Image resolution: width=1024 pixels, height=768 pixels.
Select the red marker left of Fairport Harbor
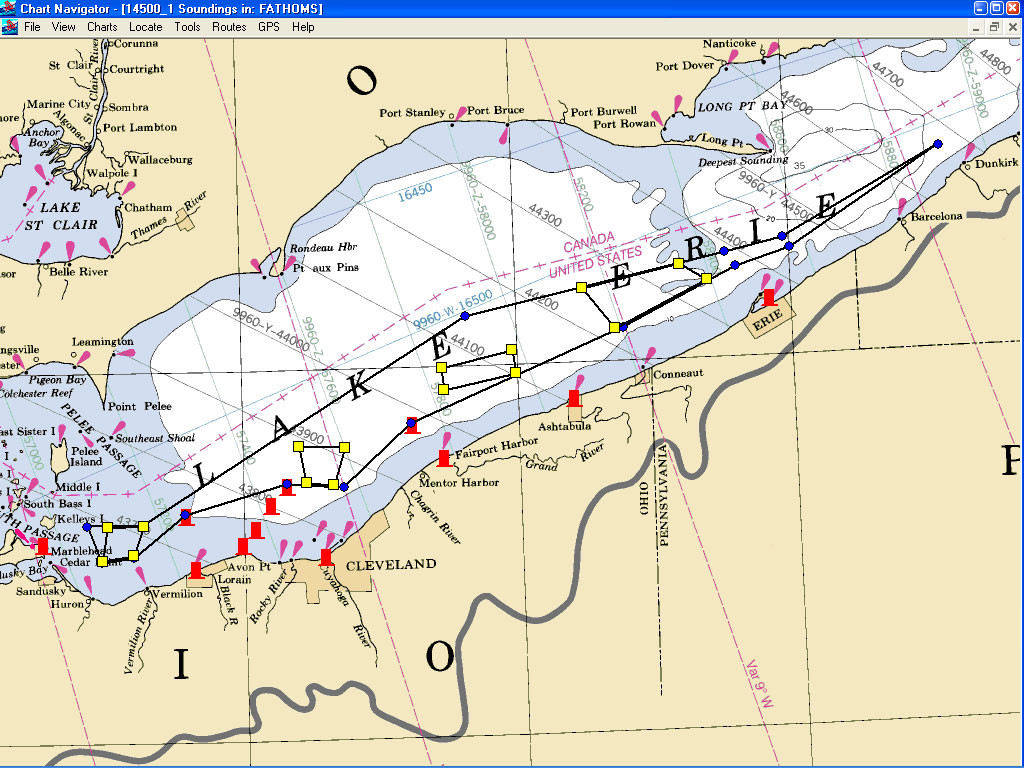(444, 458)
